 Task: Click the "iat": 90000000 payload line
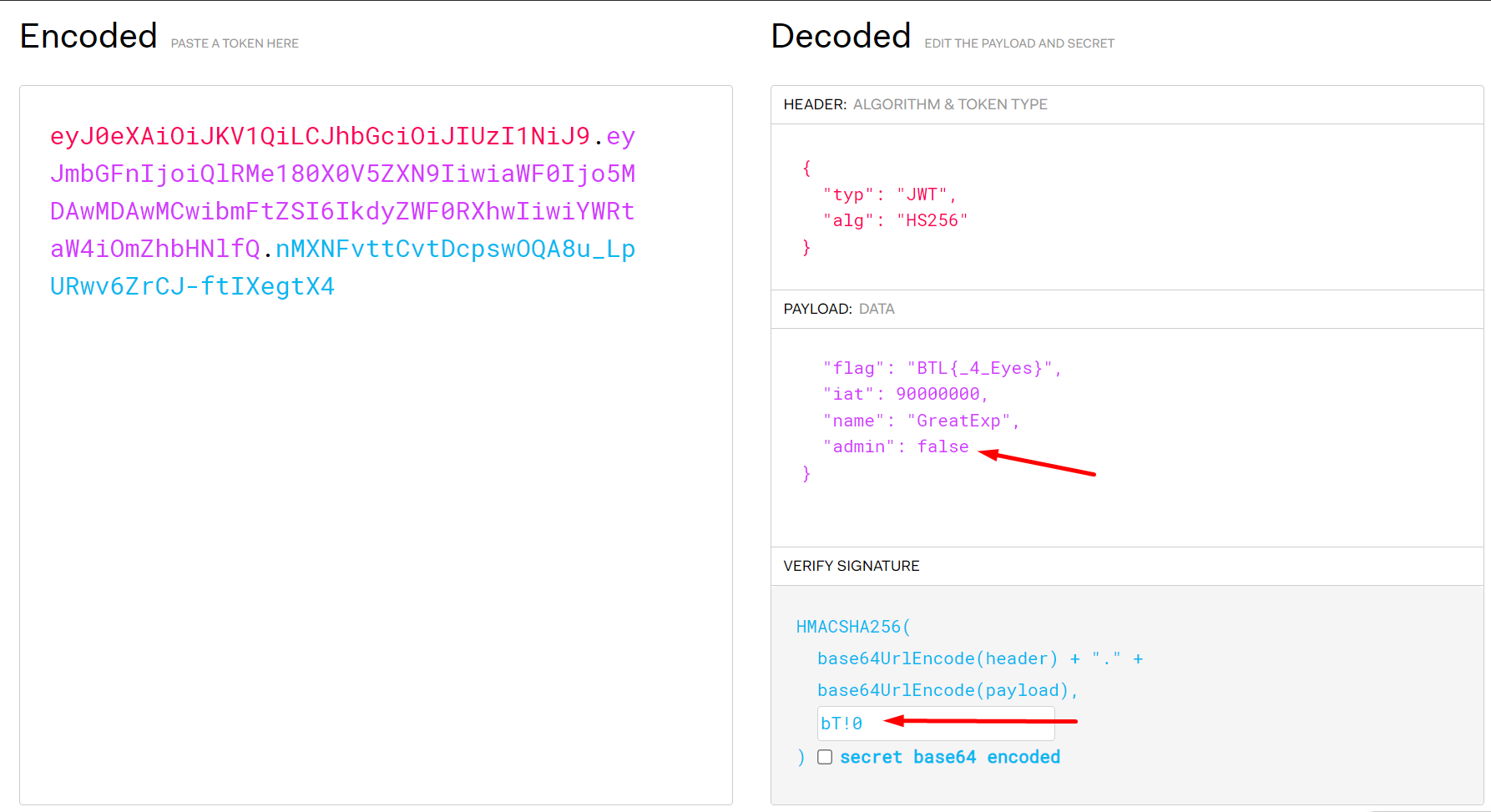[x=906, y=395]
